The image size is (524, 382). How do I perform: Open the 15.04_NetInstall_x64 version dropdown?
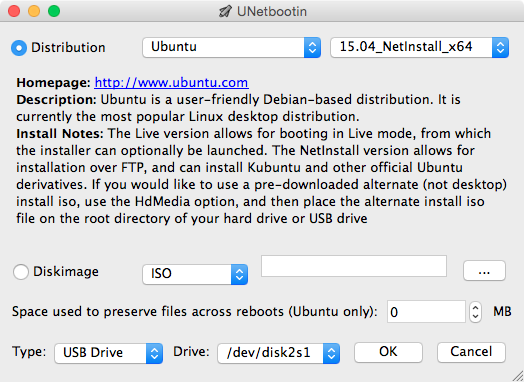click(420, 47)
